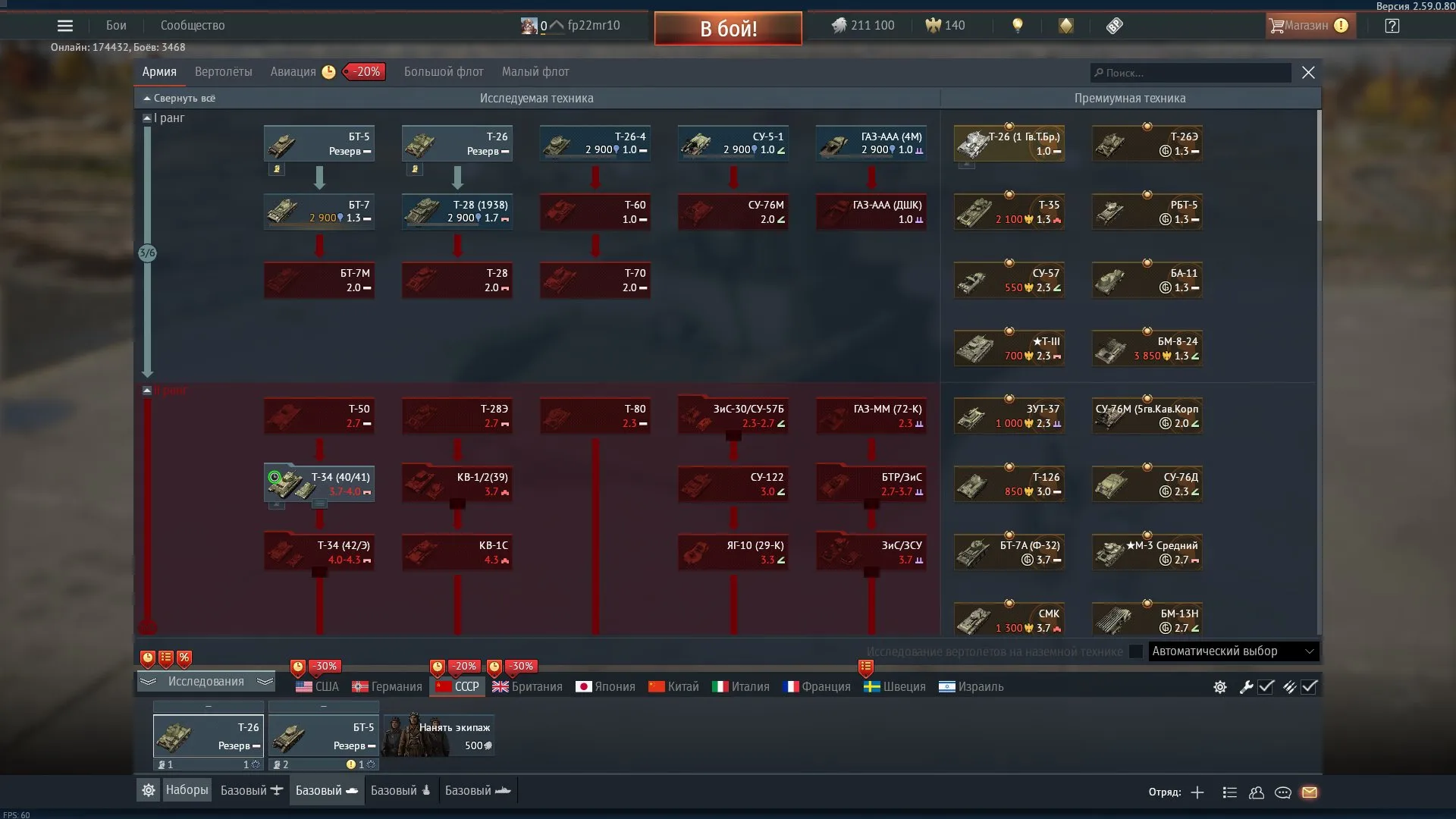Focus the Поиск search field
This screenshot has width=1456, height=819.
click(x=1191, y=73)
